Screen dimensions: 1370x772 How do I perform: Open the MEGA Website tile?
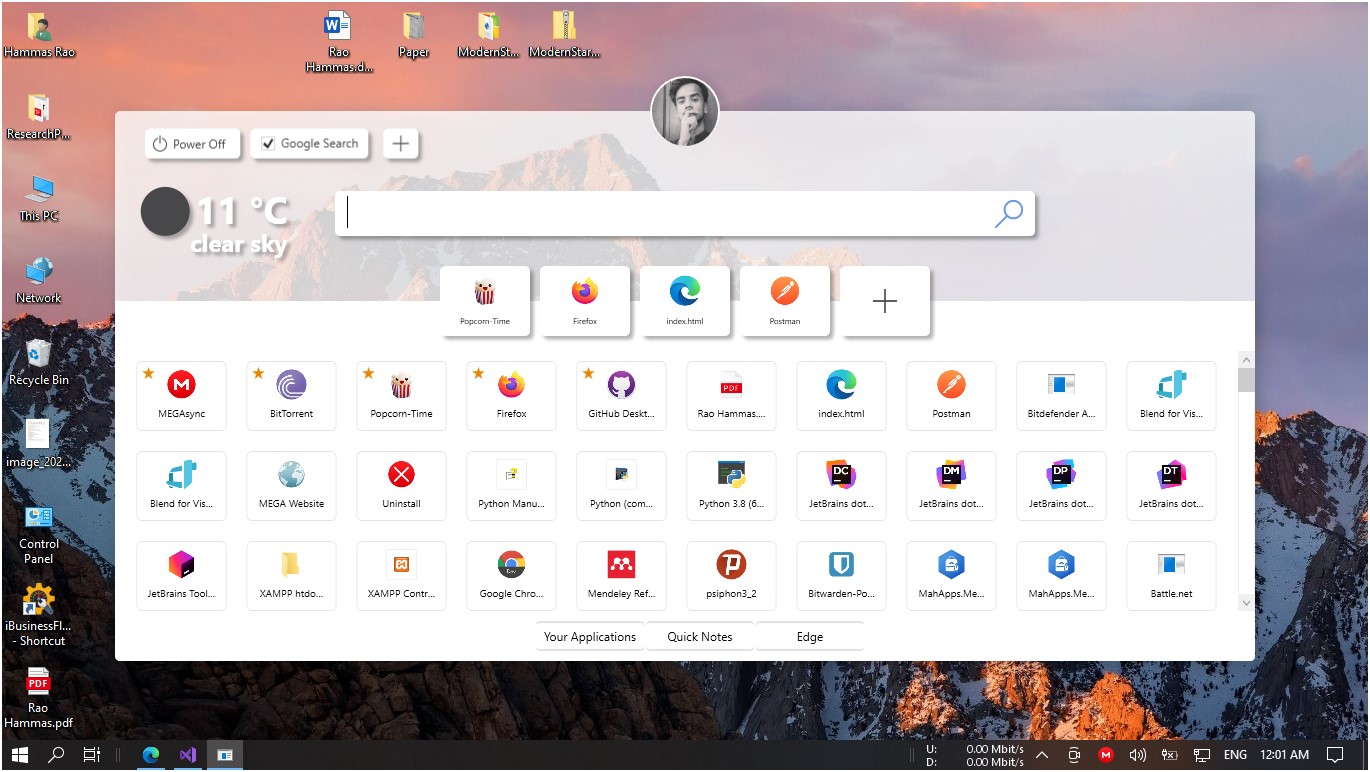point(291,485)
